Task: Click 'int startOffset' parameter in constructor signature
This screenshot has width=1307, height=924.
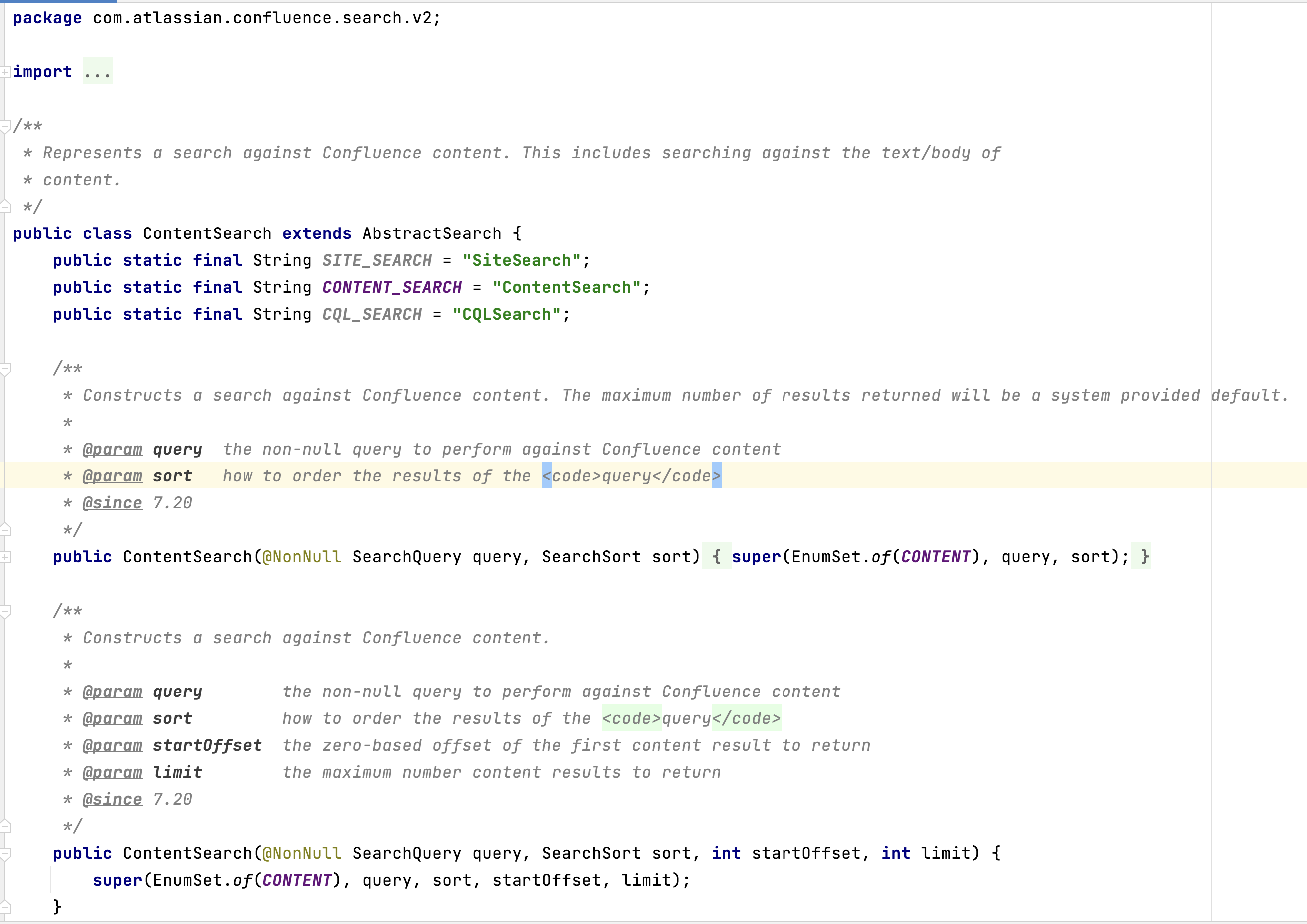Action: pyautogui.click(x=785, y=853)
